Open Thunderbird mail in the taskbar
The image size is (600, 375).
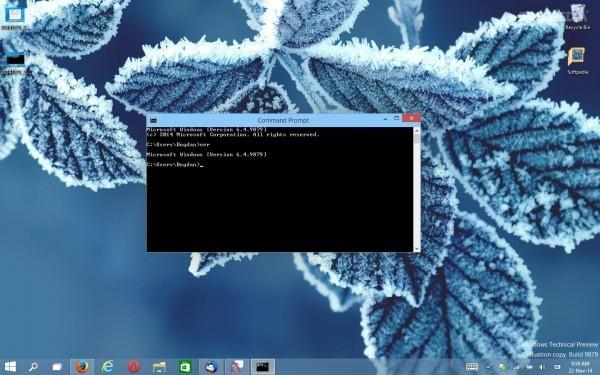(x=211, y=367)
